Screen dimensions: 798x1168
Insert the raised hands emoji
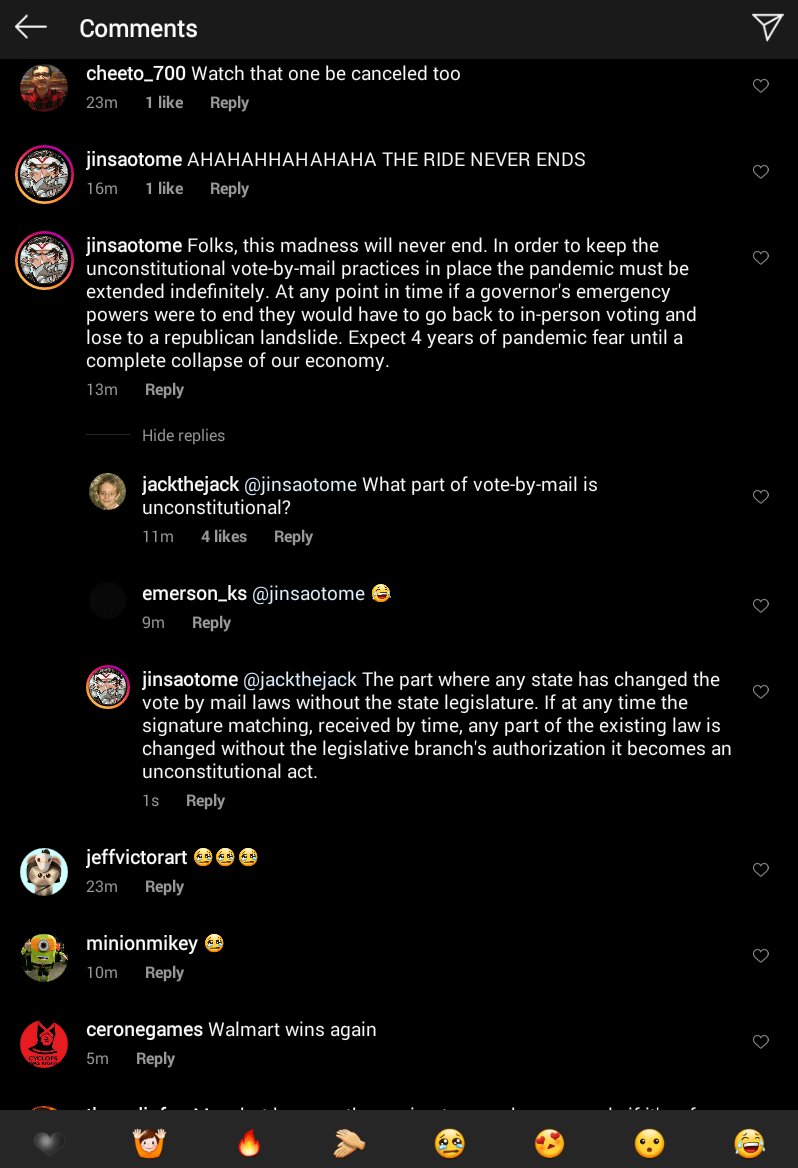pos(149,1142)
